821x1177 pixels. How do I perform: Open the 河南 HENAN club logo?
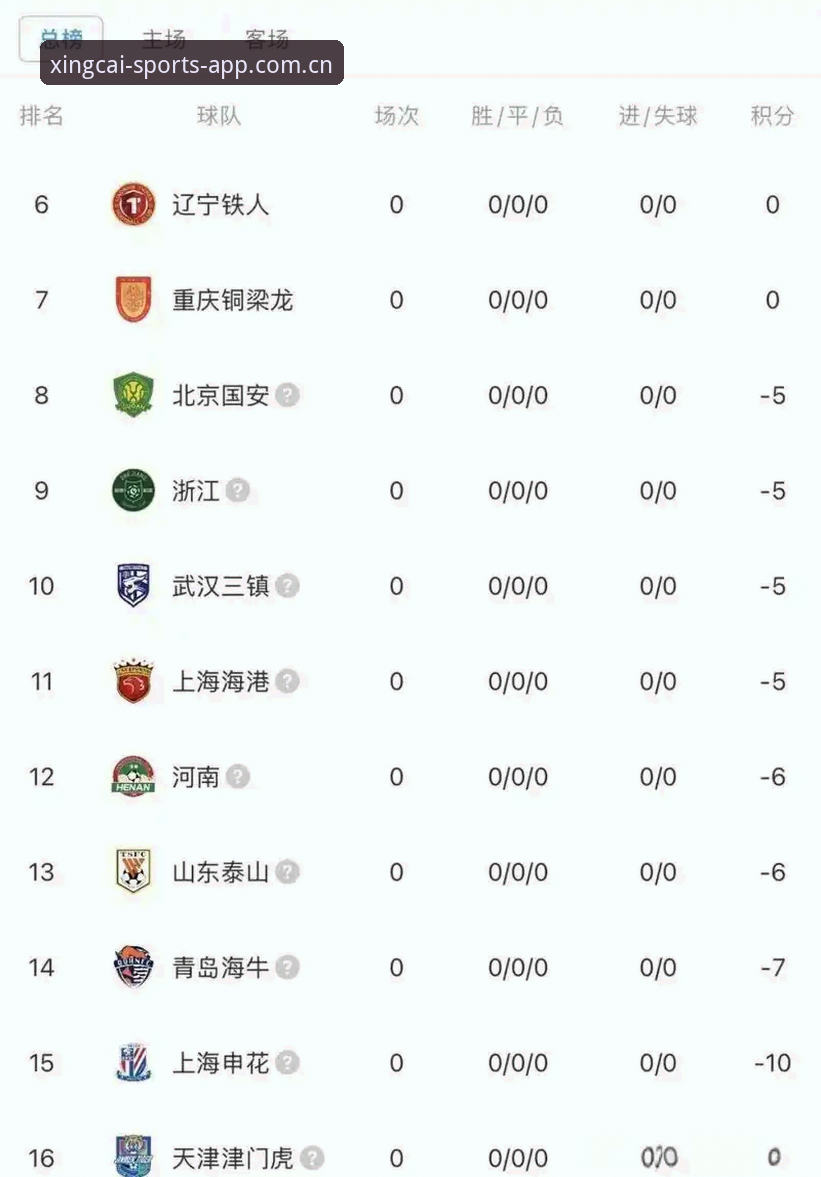coord(134,775)
